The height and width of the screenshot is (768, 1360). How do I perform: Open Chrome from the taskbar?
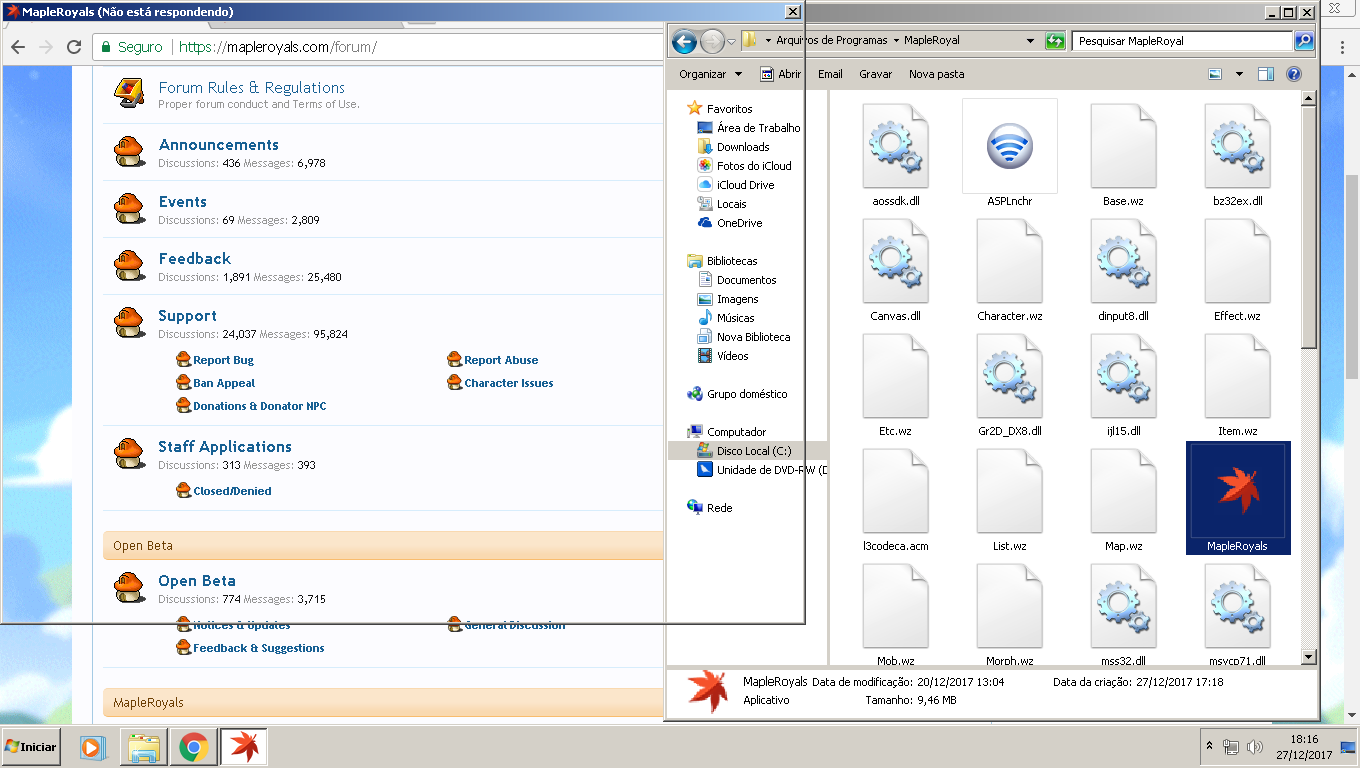pos(193,747)
